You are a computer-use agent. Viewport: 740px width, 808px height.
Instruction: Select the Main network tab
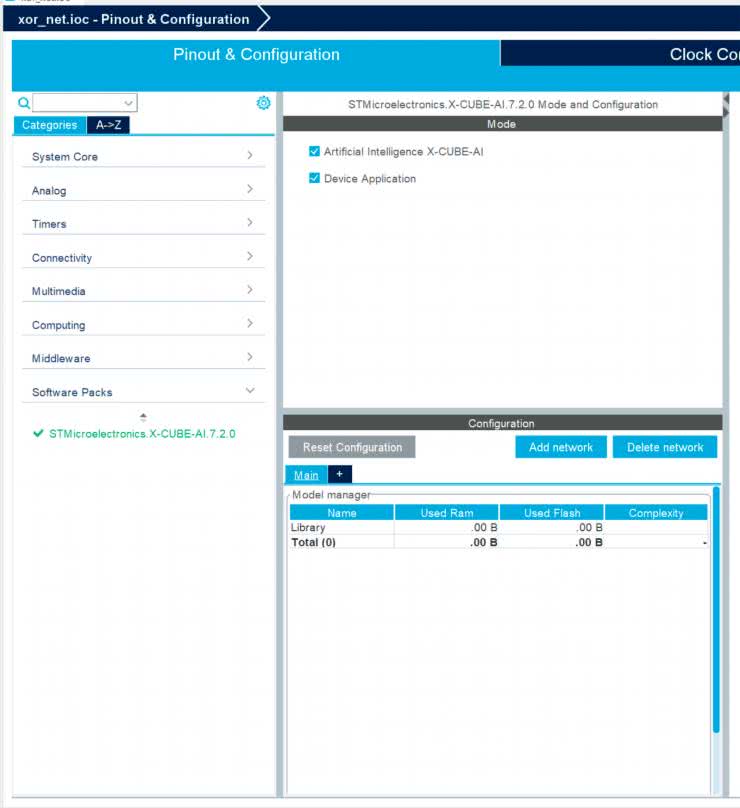coord(306,475)
